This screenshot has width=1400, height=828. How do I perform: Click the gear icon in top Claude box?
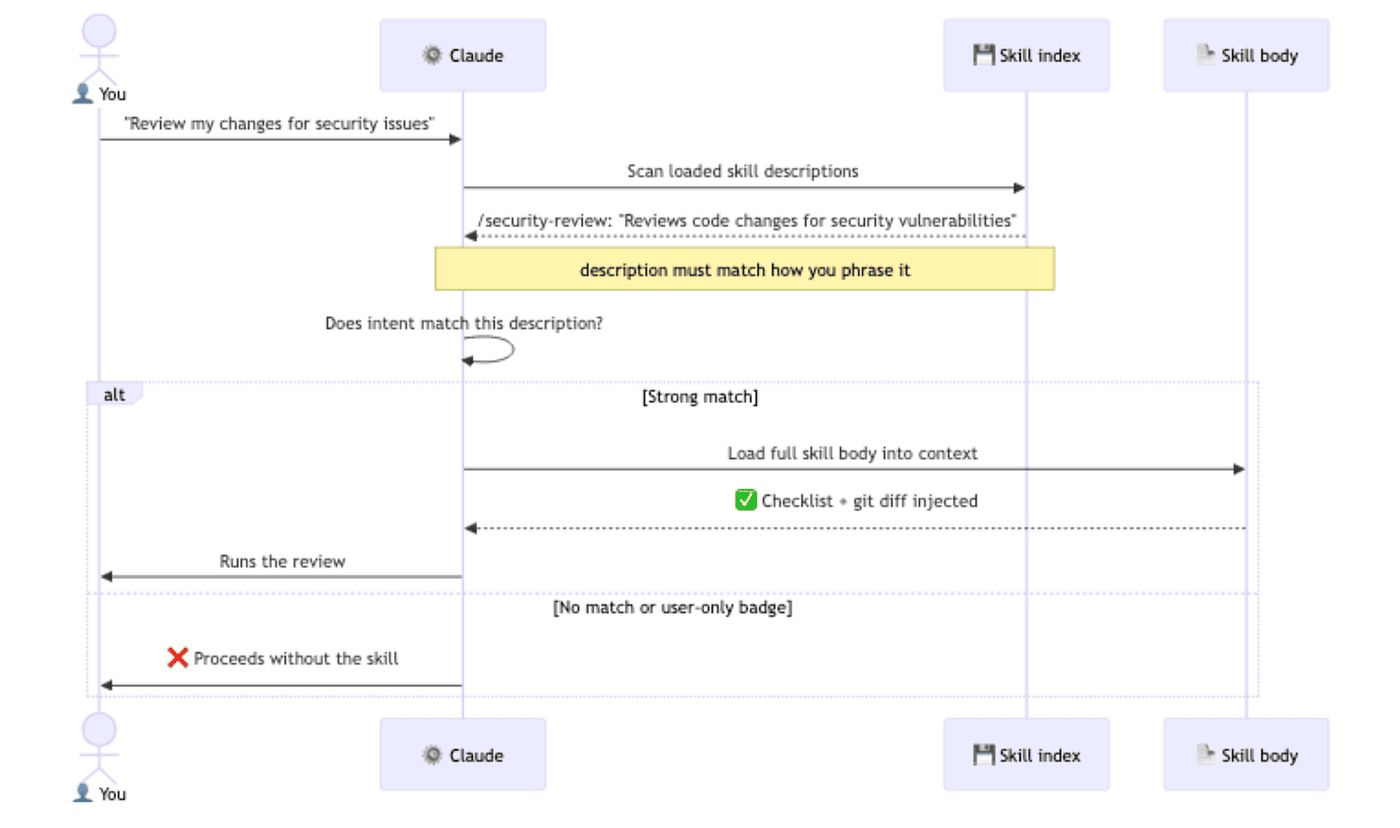click(x=432, y=56)
